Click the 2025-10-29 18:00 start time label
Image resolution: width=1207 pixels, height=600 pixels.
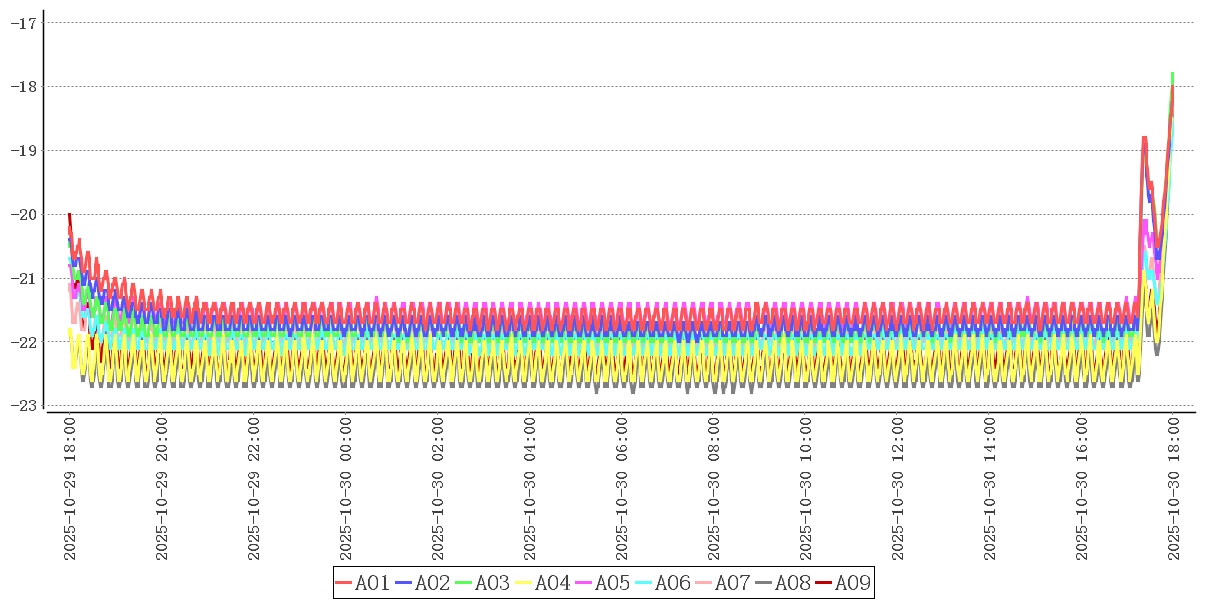(70, 489)
